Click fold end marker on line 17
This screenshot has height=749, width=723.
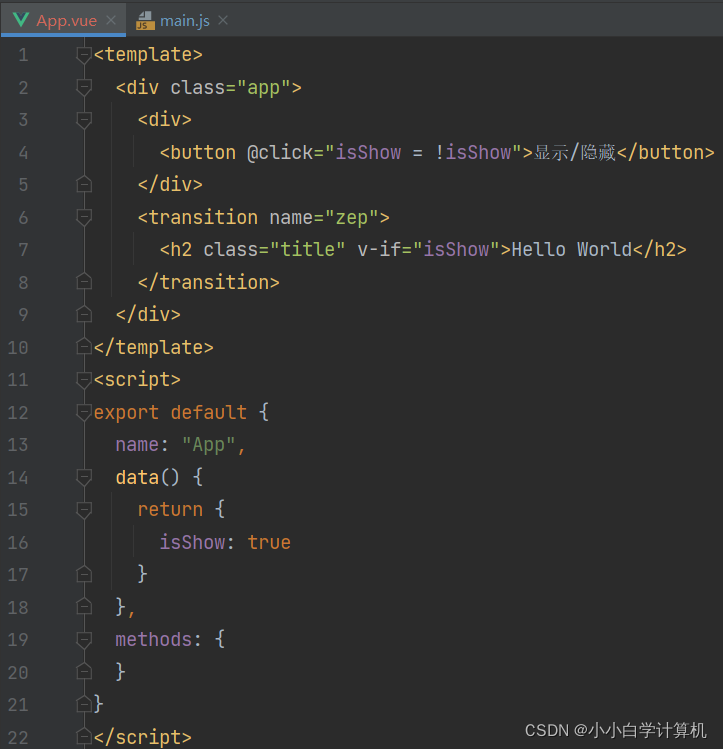84,574
